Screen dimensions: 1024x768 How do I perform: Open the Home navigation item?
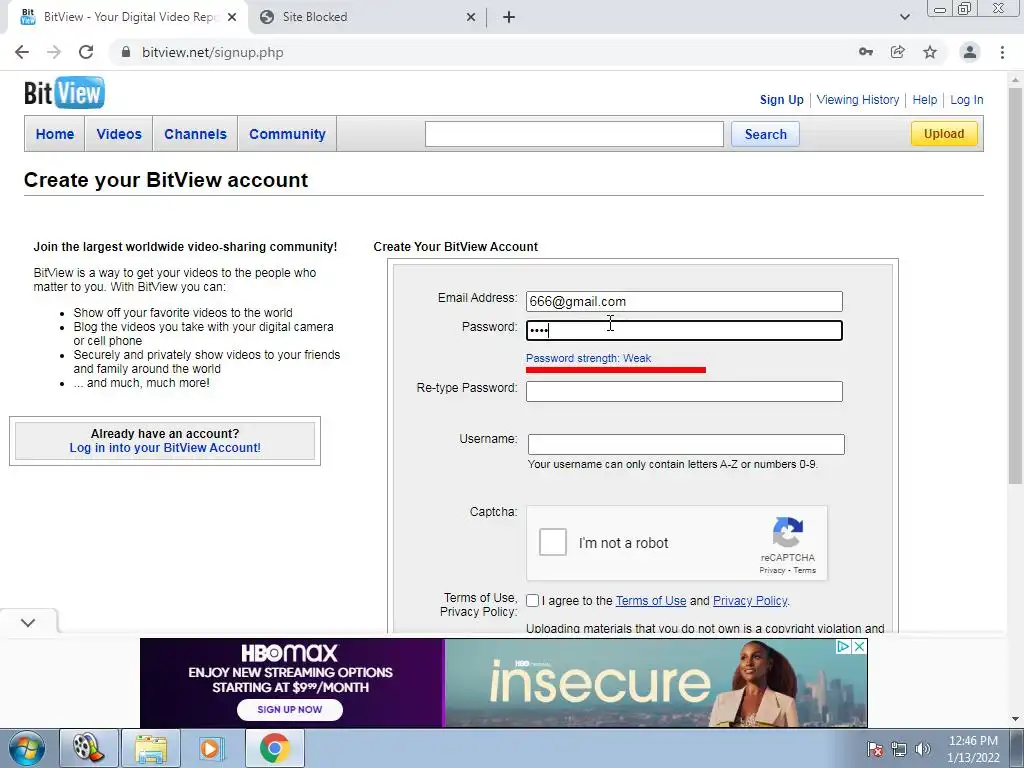click(55, 134)
